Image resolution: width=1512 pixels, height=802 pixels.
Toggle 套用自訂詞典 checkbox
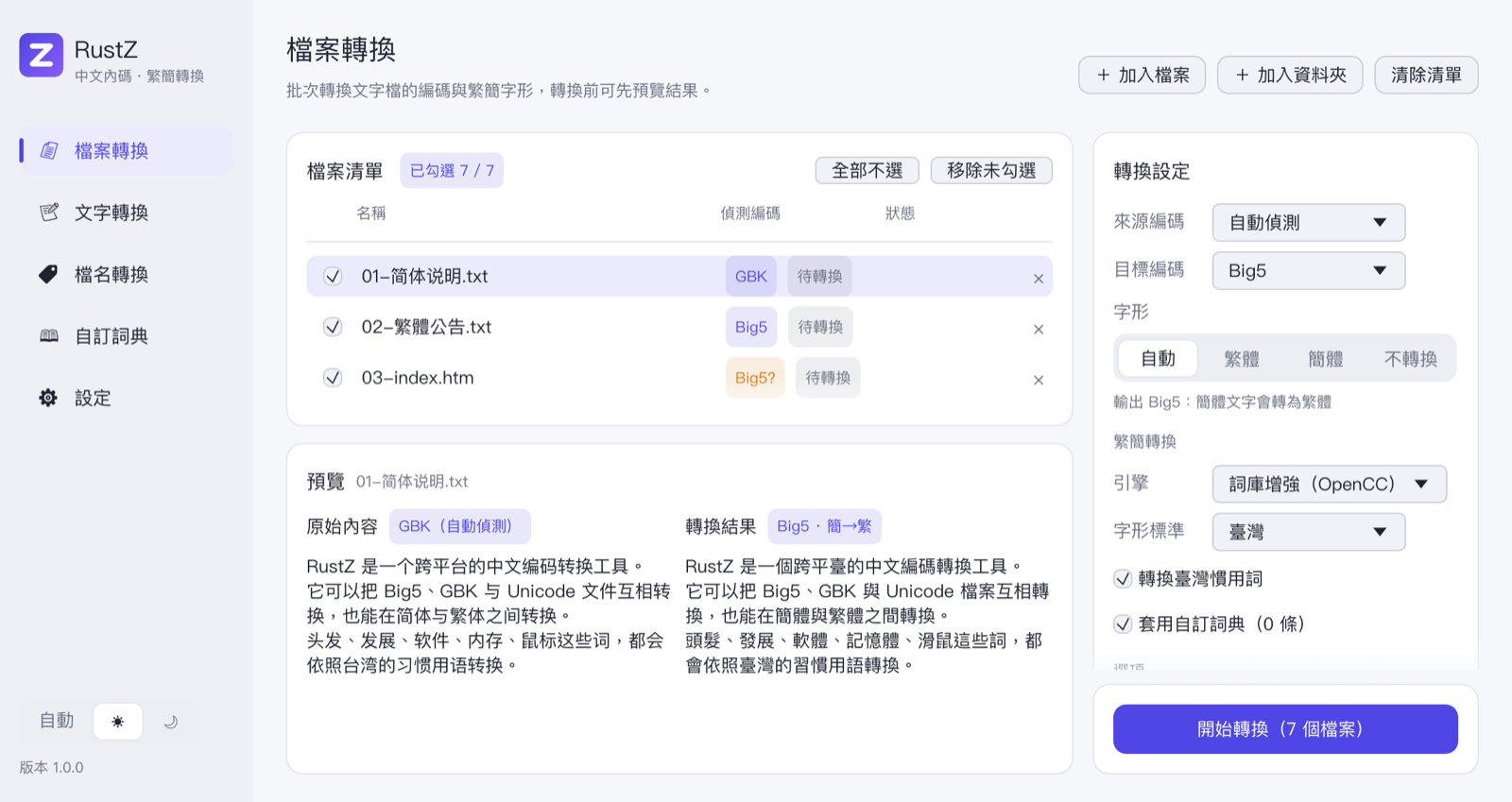(1123, 623)
